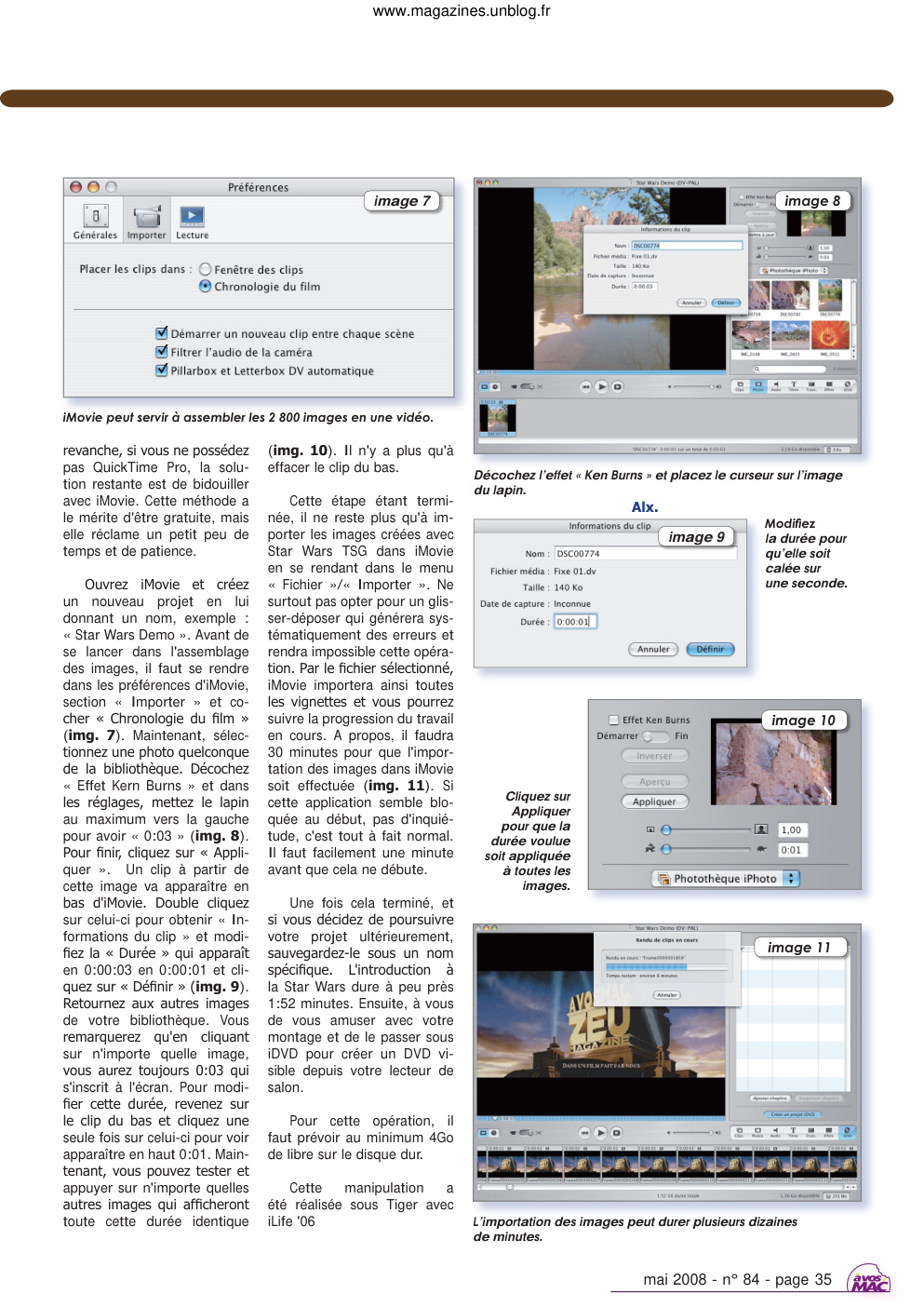Viewport: 924px width, 1307px height.
Task: Close the Préférences window with the red button
Action: pyautogui.click(x=75, y=187)
